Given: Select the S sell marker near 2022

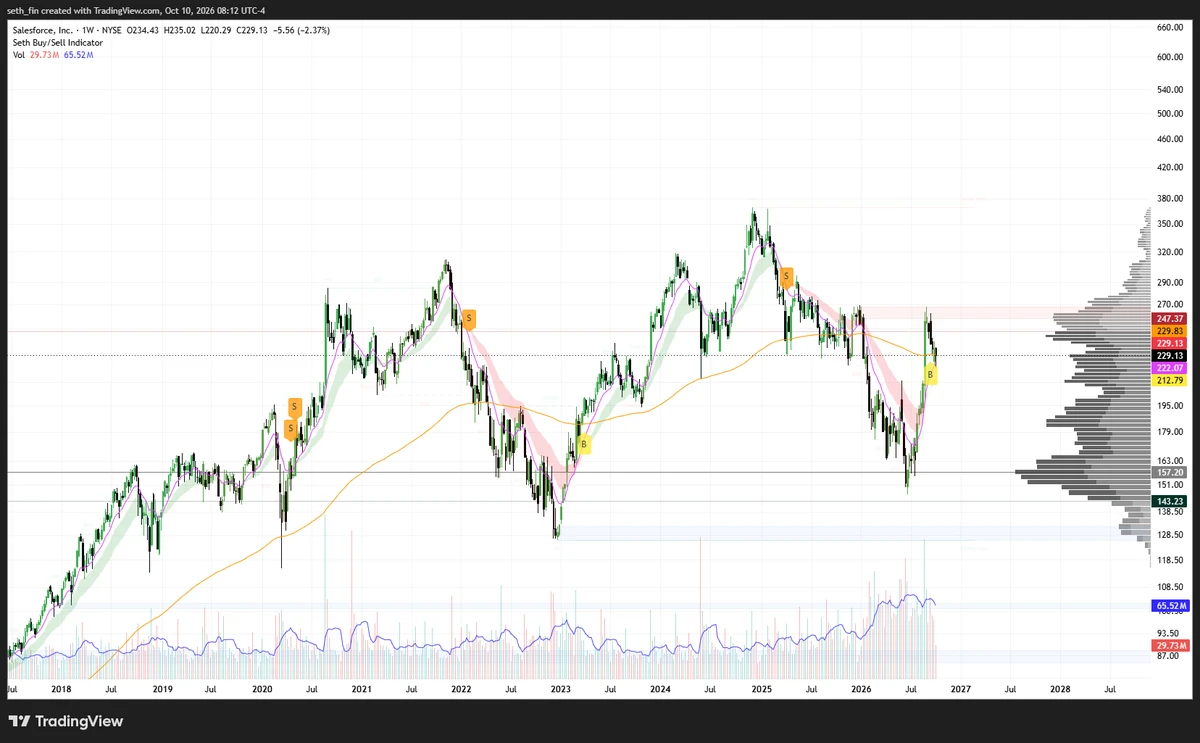Looking at the screenshot, I should 469,319.
